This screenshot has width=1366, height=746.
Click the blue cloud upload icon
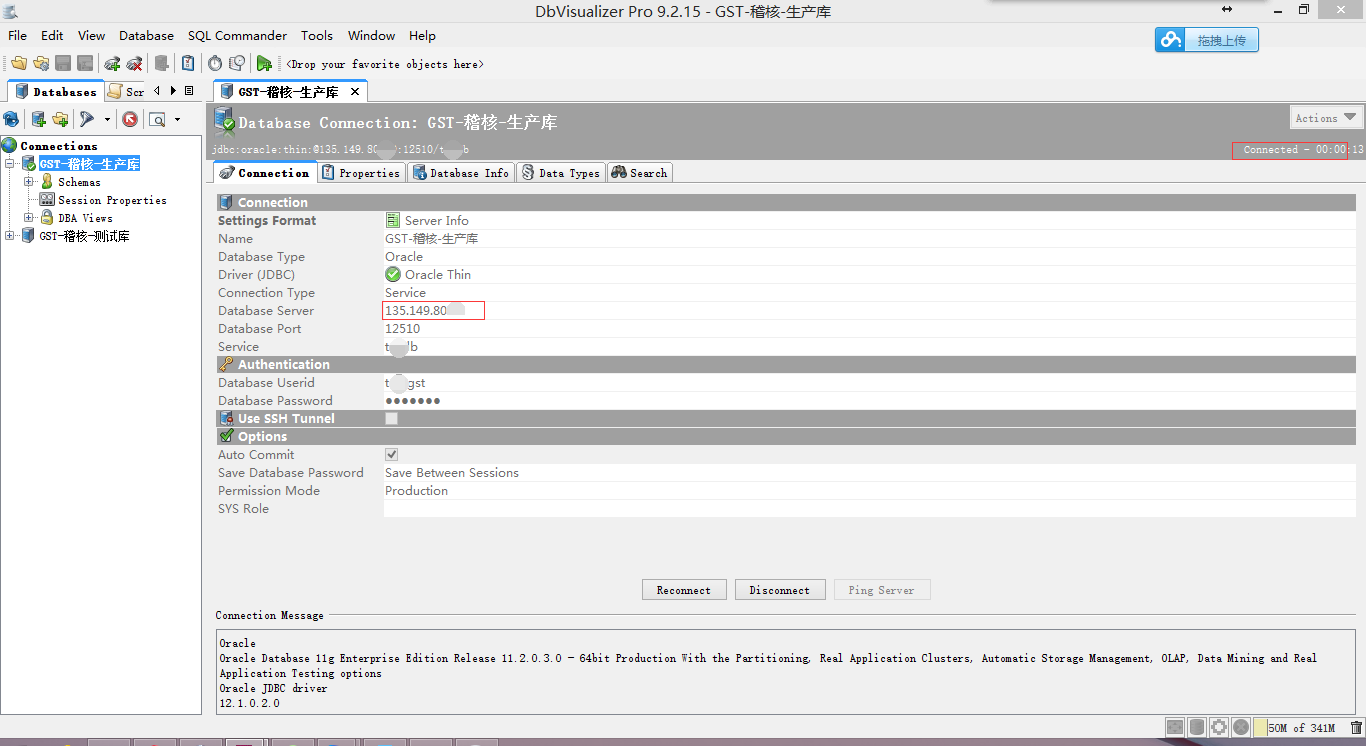click(1171, 40)
